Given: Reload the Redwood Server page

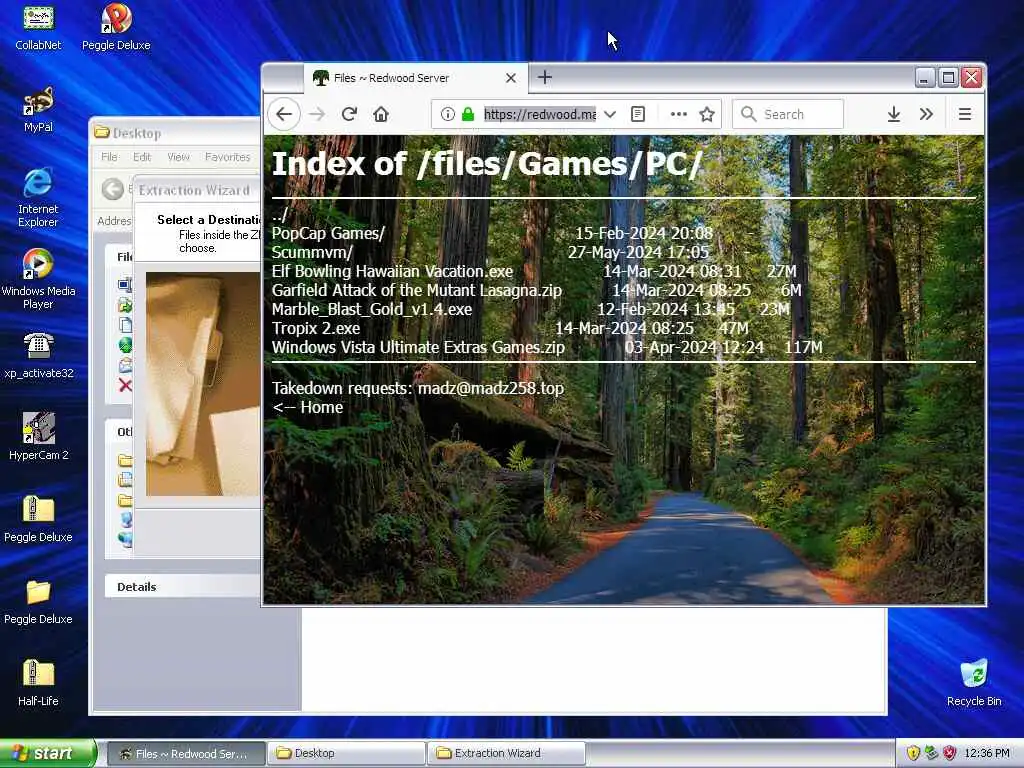Looking at the screenshot, I should 349,114.
